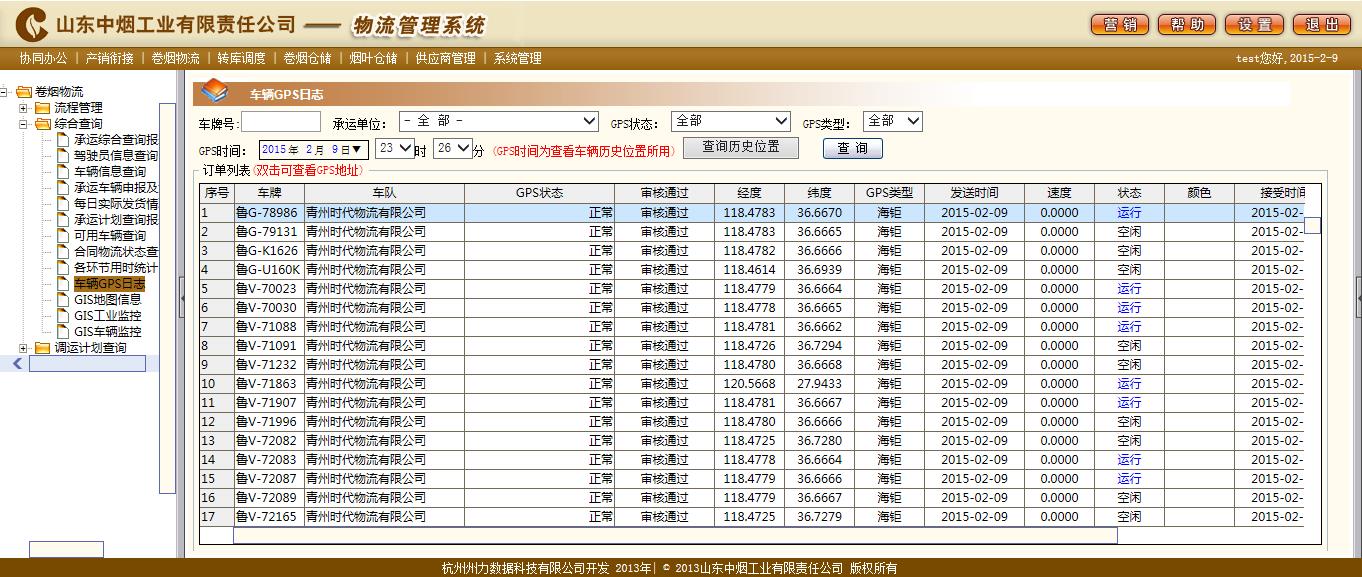The width and height of the screenshot is (1362, 577).
Task: Open the 承运单位 dropdown
Action: [x=498, y=121]
